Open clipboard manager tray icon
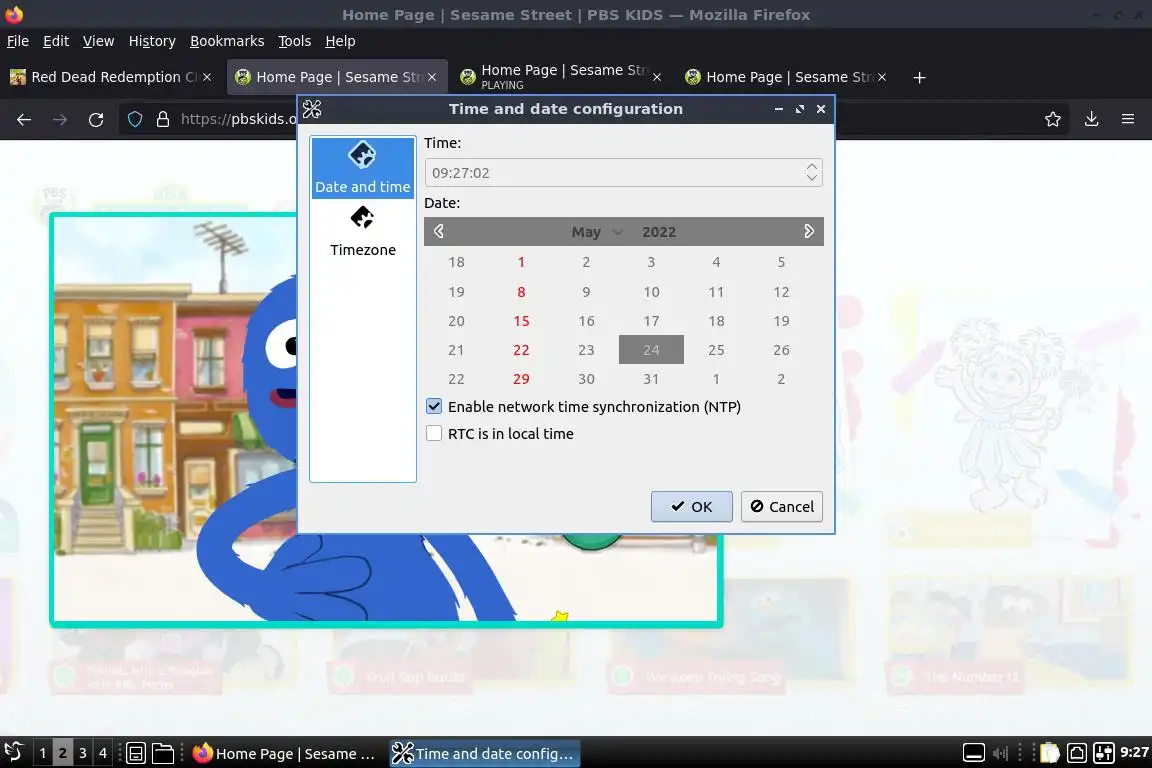 1050,753
